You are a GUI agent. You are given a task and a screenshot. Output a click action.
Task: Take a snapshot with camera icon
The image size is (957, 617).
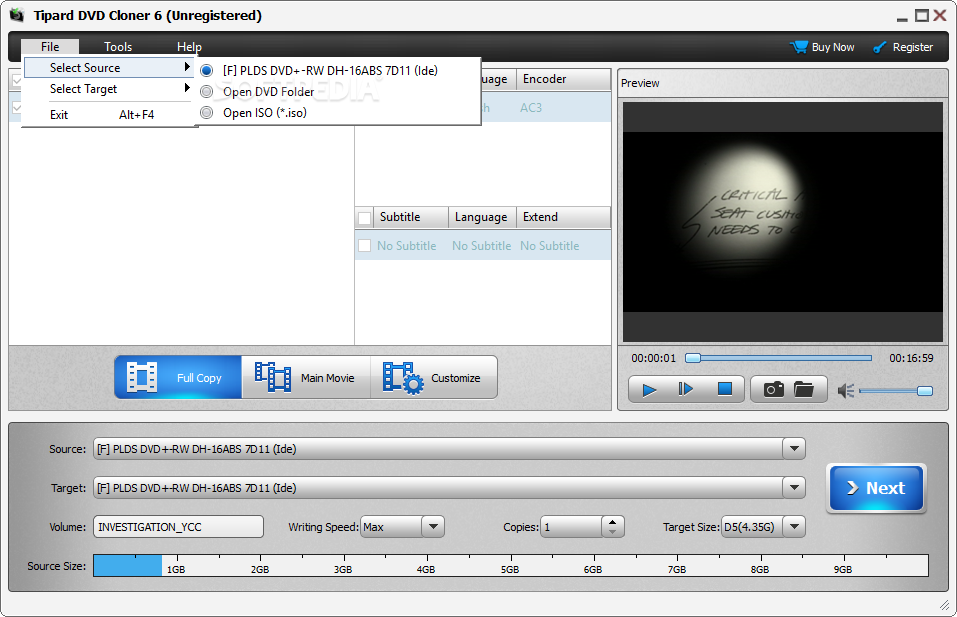click(x=773, y=389)
